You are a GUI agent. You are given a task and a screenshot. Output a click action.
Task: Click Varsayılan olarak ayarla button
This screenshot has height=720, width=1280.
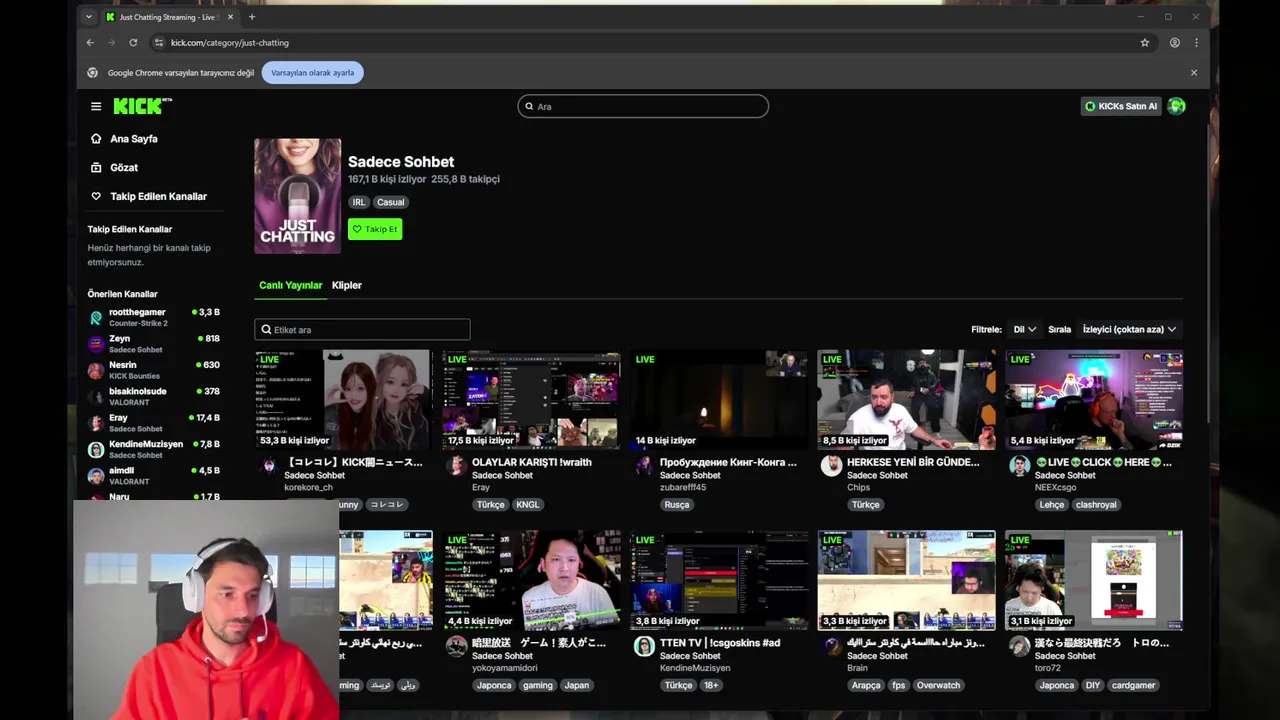[x=313, y=73]
